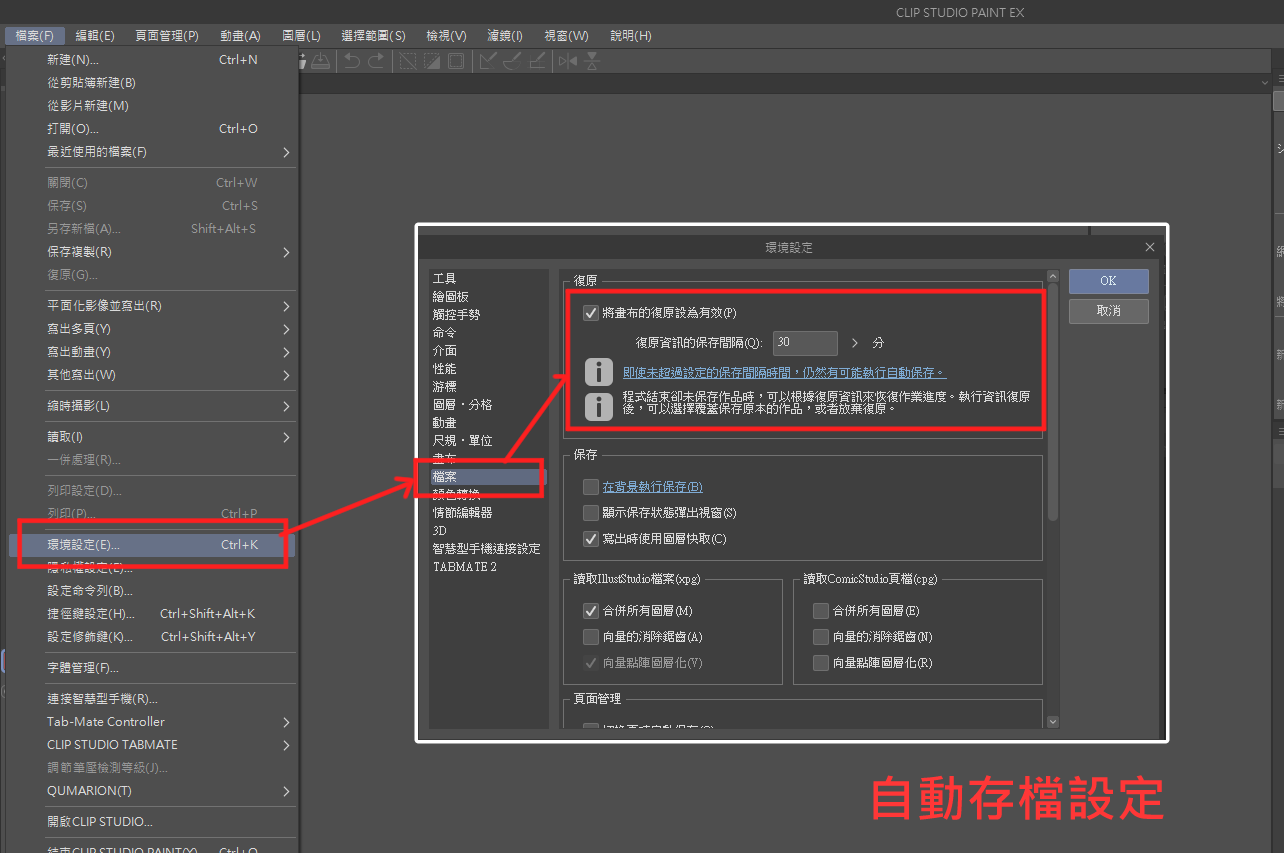1284x853 pixels.
Task: Click the Invert selected area toolbar icon
Action: pyautogui.click(x=432, y=61)
